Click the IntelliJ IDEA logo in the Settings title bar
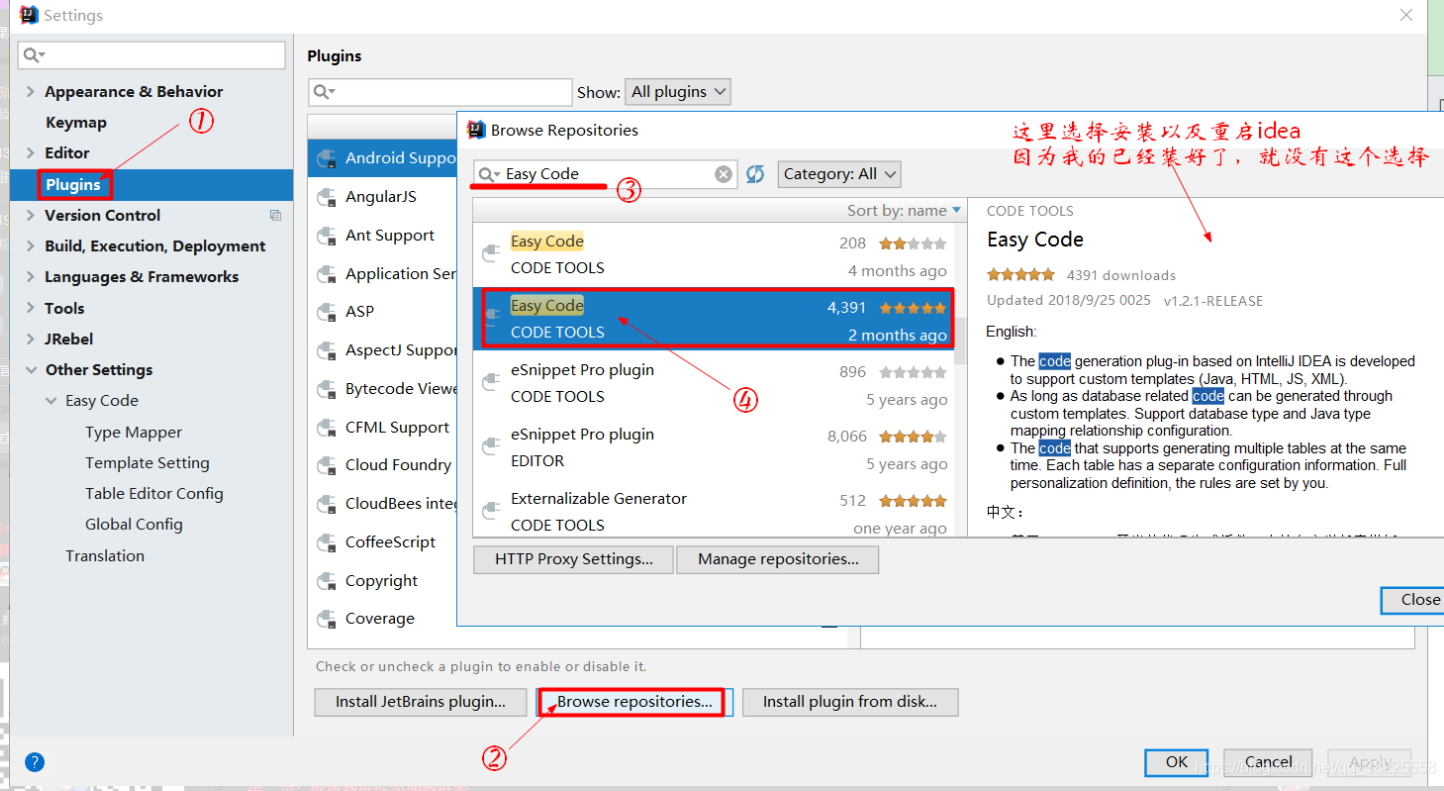This screenshot has height=791, width=1444. [x=27, y=14]
